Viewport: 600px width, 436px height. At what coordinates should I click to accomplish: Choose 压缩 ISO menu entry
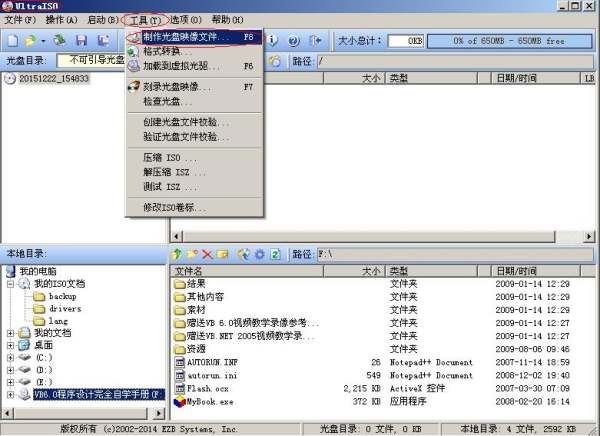pyautogui.click(x=195, y=157)
